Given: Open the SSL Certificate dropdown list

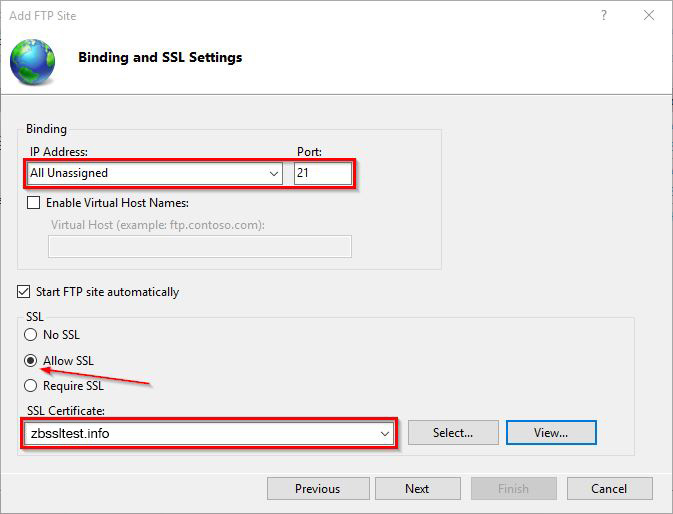Looking at the screenshot, I should (x=385, y=433).
